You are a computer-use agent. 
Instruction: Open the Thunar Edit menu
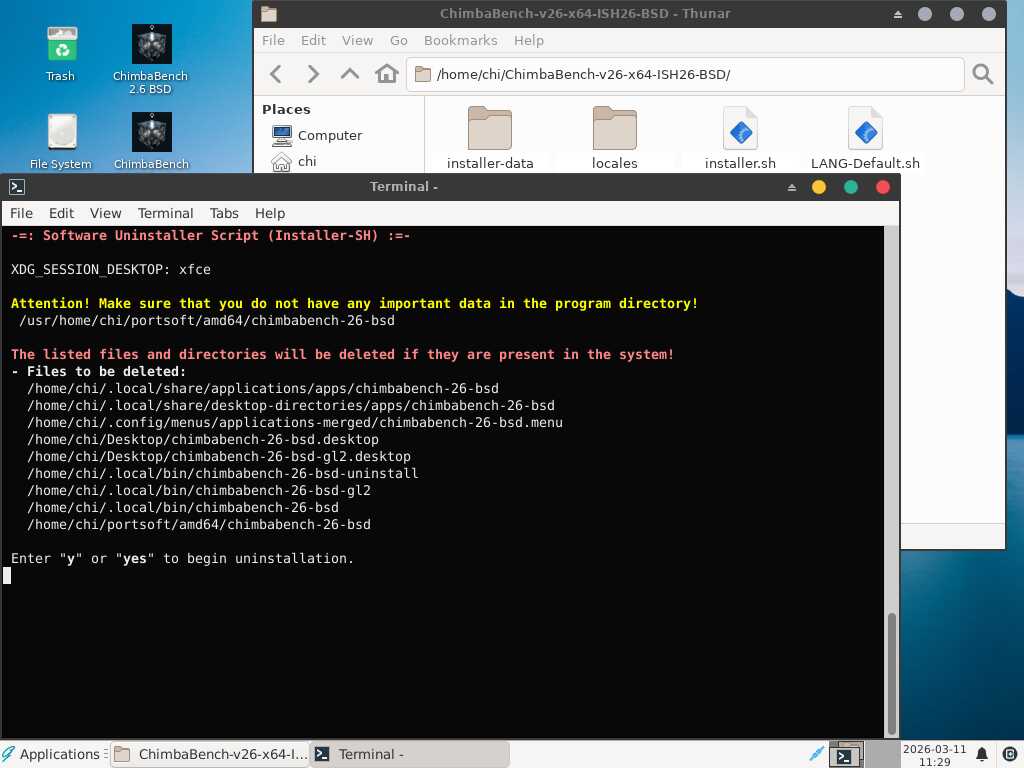click(313, 40)
